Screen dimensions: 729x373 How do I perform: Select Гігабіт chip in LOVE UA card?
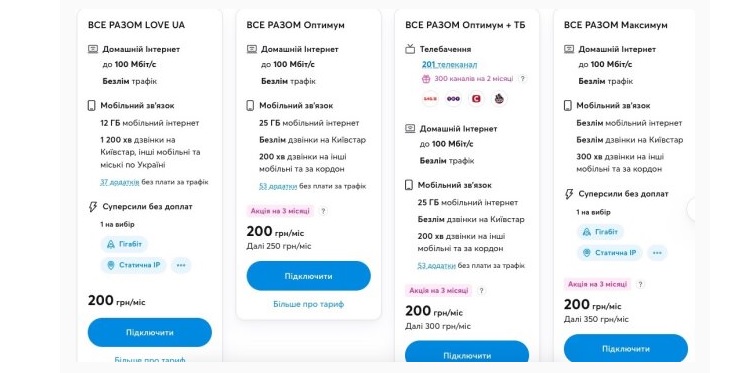click(124, 244)
